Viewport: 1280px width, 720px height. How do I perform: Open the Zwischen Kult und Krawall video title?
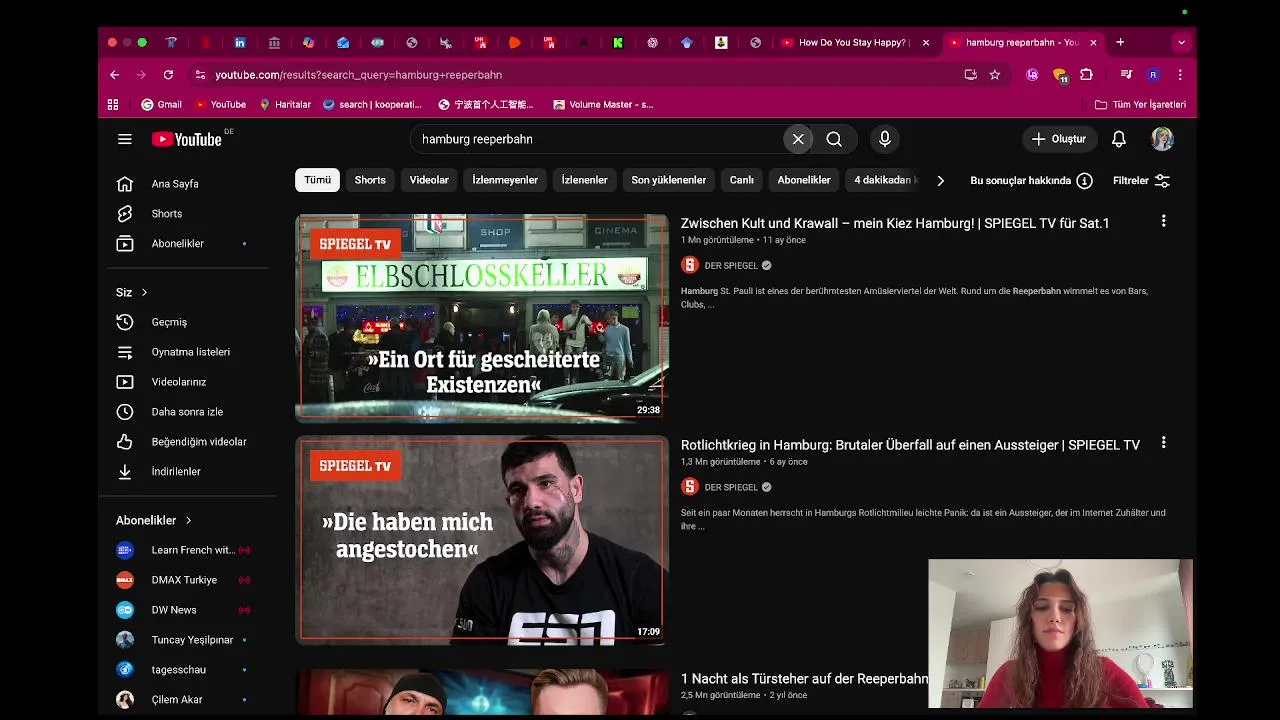(895, 223)
